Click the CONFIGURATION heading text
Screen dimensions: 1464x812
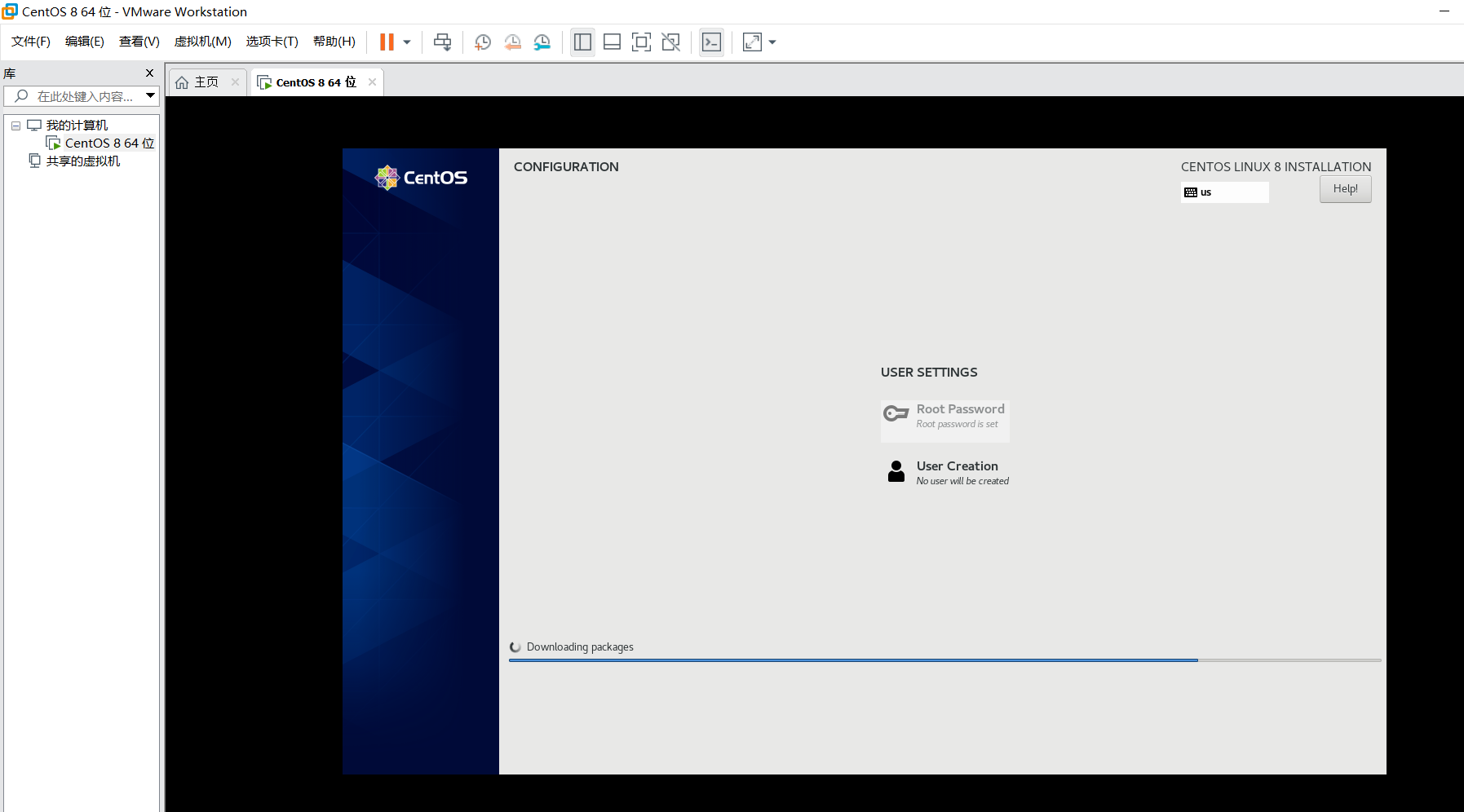(x=566, y=167)
